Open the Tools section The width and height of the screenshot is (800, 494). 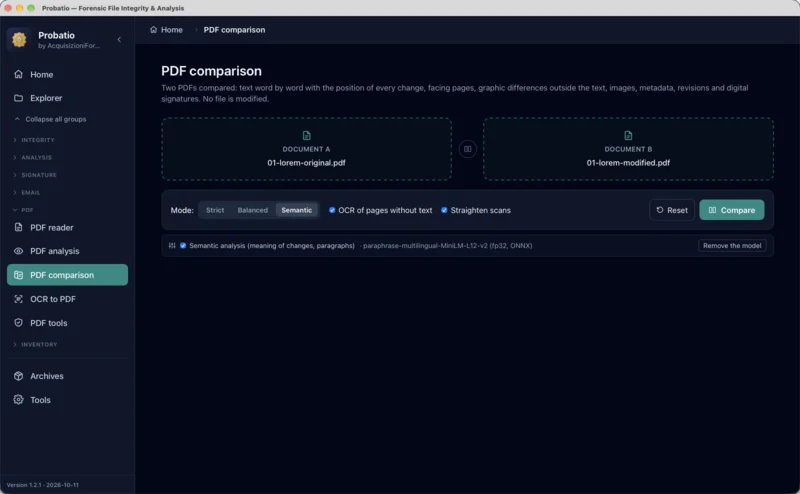(x=67, y=400)
